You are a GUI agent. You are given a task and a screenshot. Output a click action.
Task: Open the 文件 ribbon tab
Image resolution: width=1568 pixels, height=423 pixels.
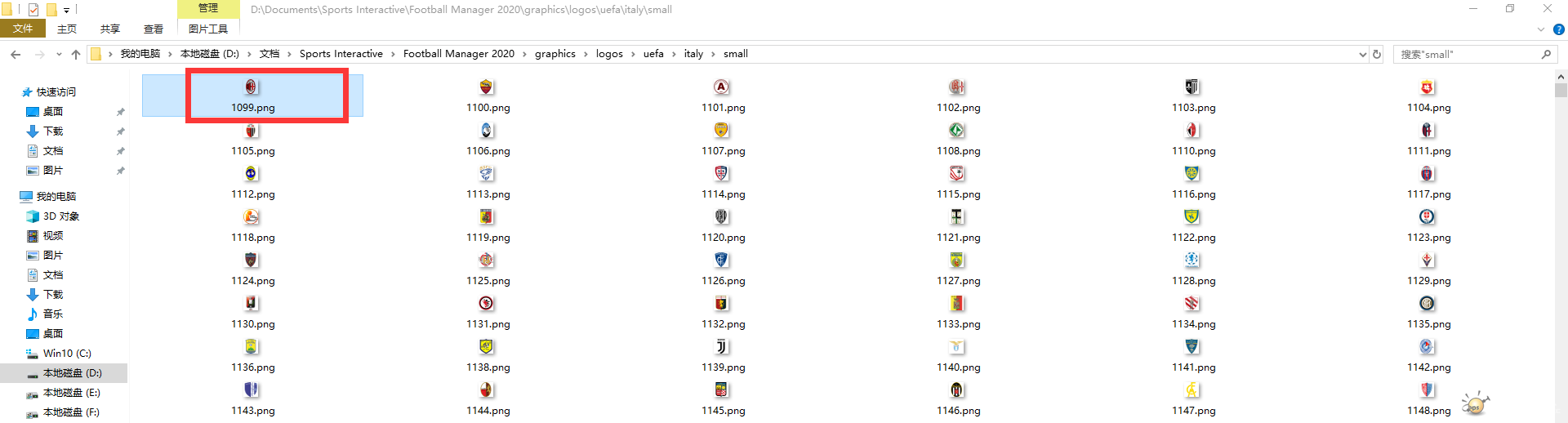coord(23,29)
